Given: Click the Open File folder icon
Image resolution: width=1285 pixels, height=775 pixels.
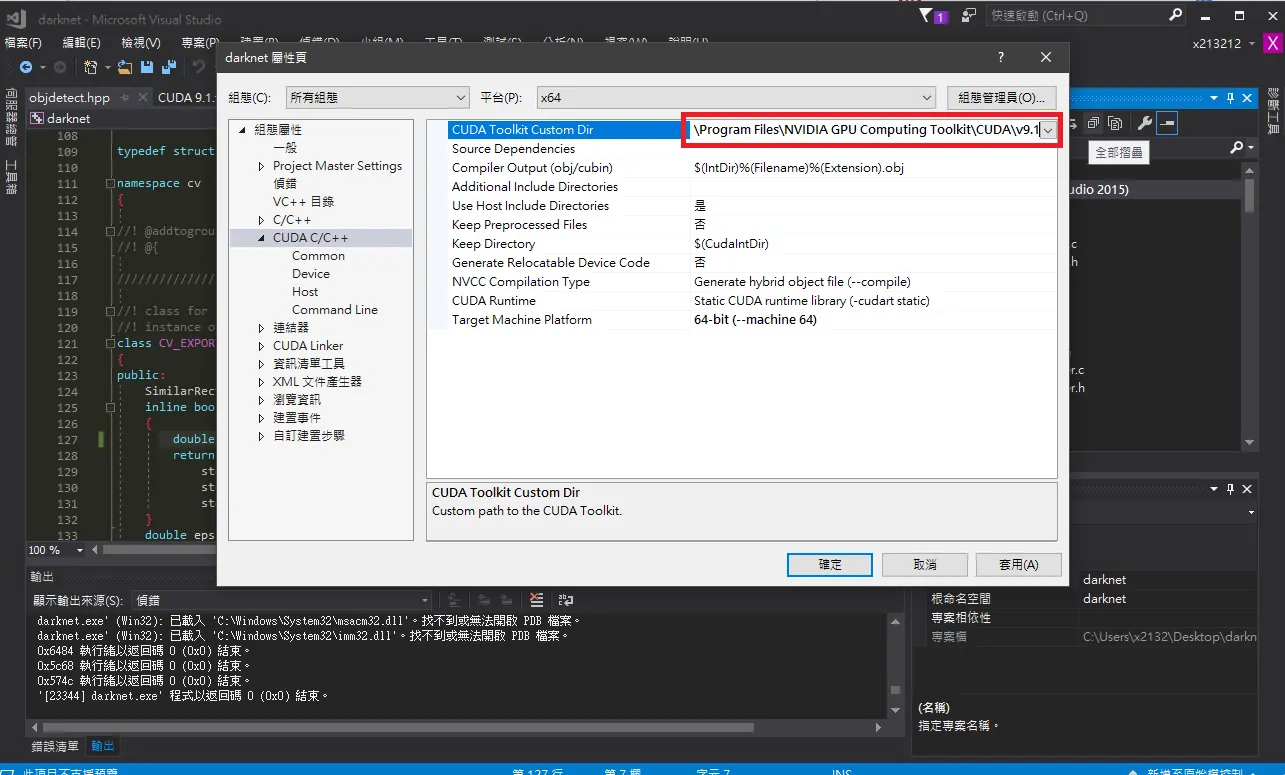Looking at the screenshot, I should (x=125, y=67).
